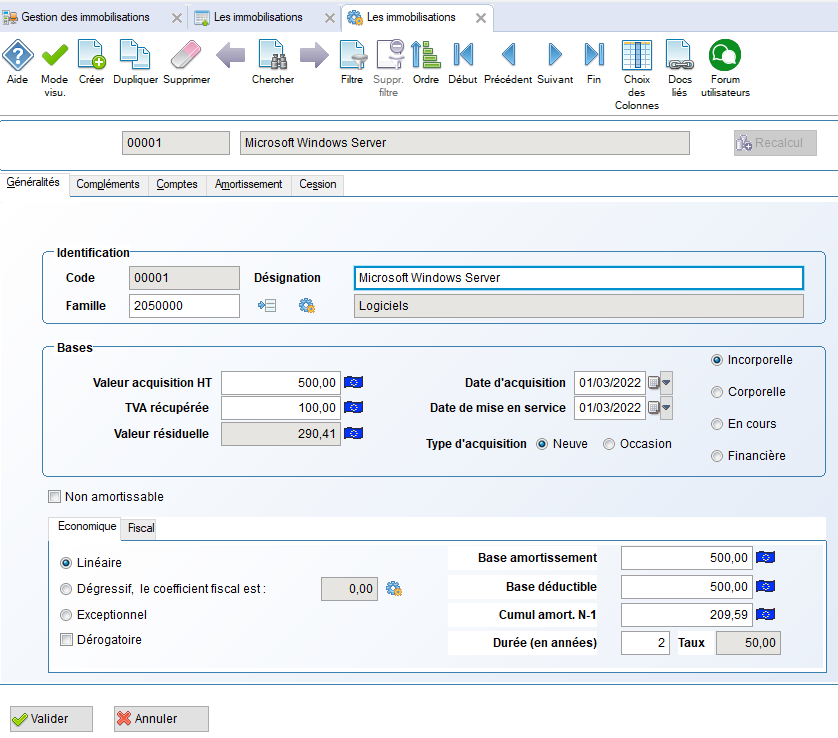
Task: Click the Valider button
Action: (51, 719)
